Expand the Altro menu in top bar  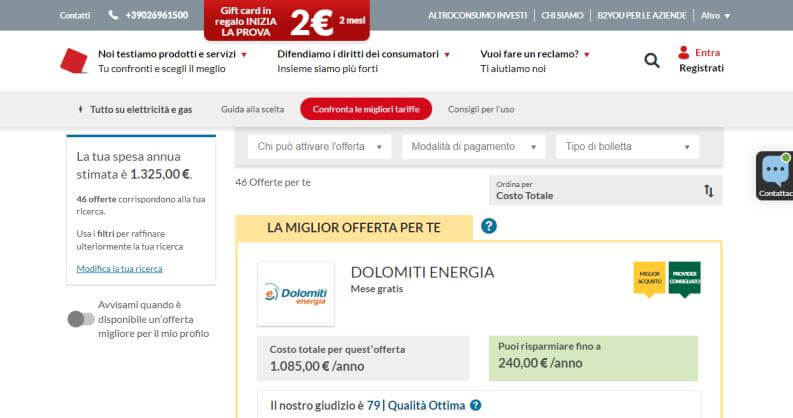click(715, 16)
